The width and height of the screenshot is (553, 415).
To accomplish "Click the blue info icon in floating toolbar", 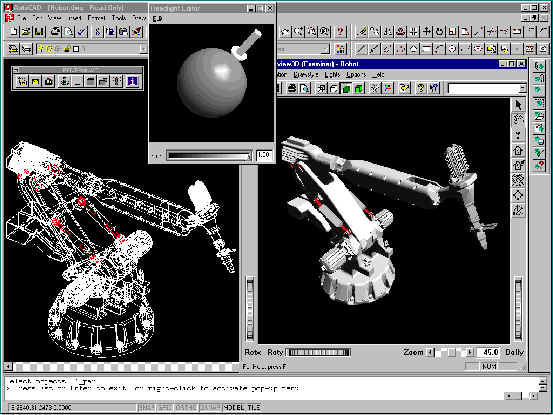I will tap(132, 81).
